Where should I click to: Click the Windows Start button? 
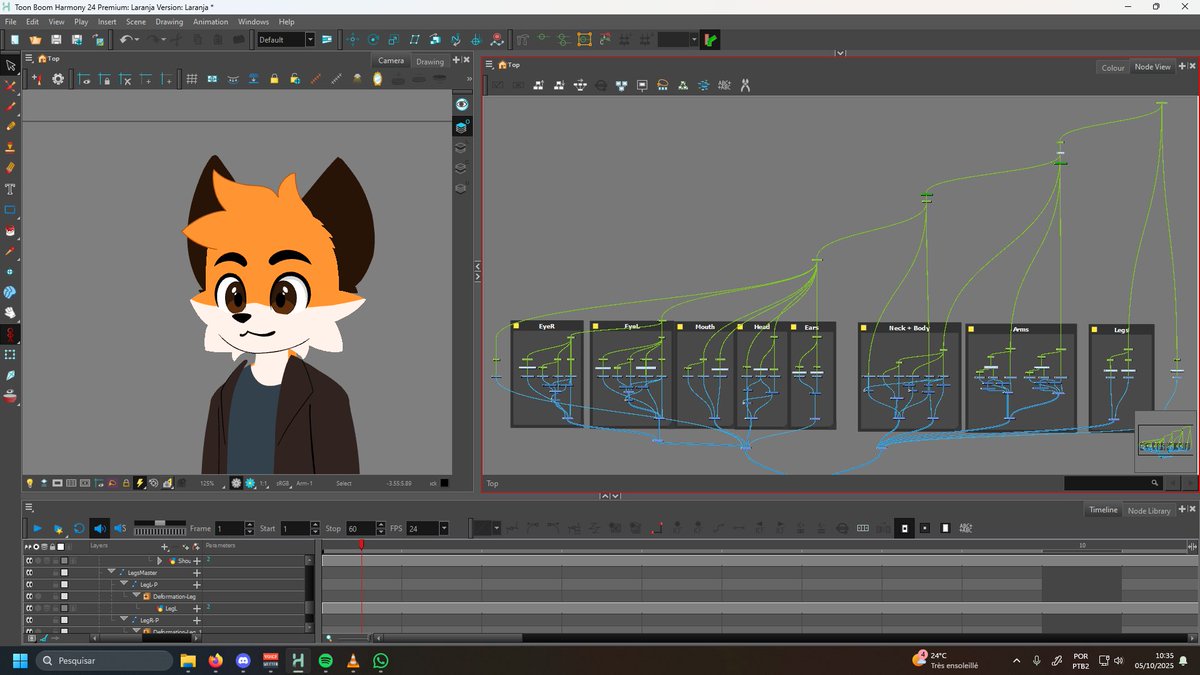pos(19,661)
